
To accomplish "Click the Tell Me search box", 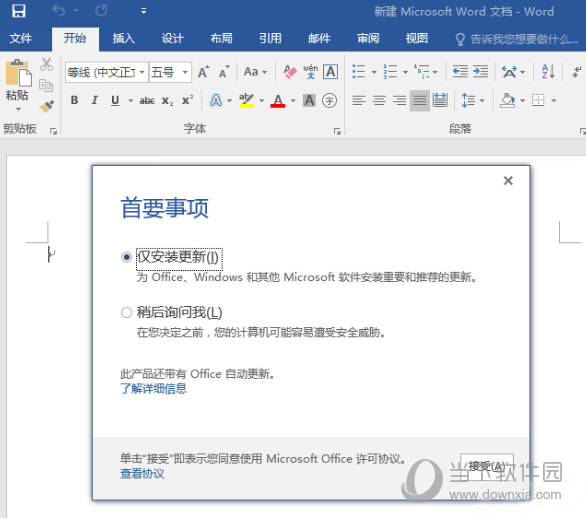I will 517,39.
